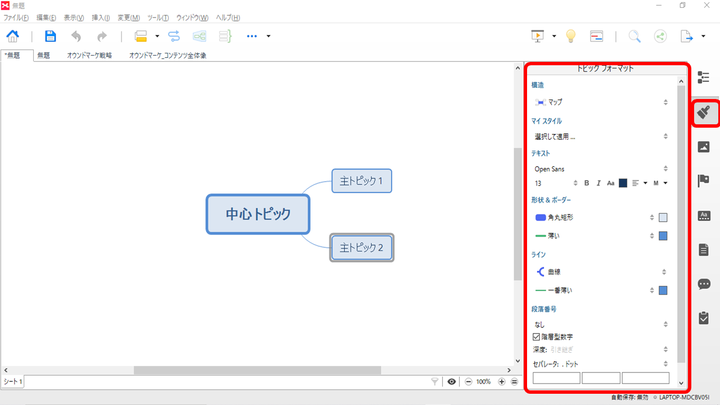Open the Markers flag panel
720x405 pixels.
(703, 181)
